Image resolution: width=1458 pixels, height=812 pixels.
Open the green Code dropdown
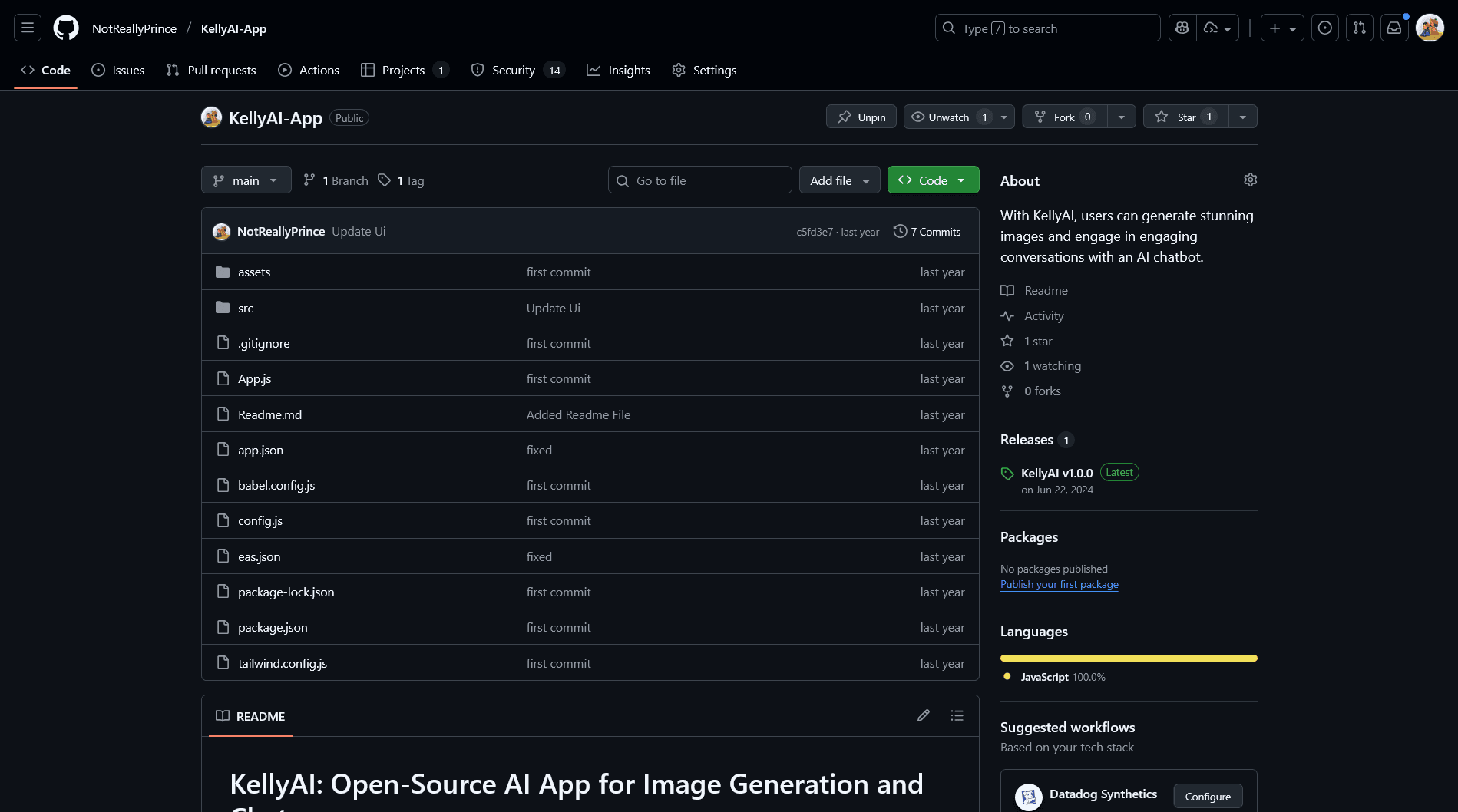[933, 180]
